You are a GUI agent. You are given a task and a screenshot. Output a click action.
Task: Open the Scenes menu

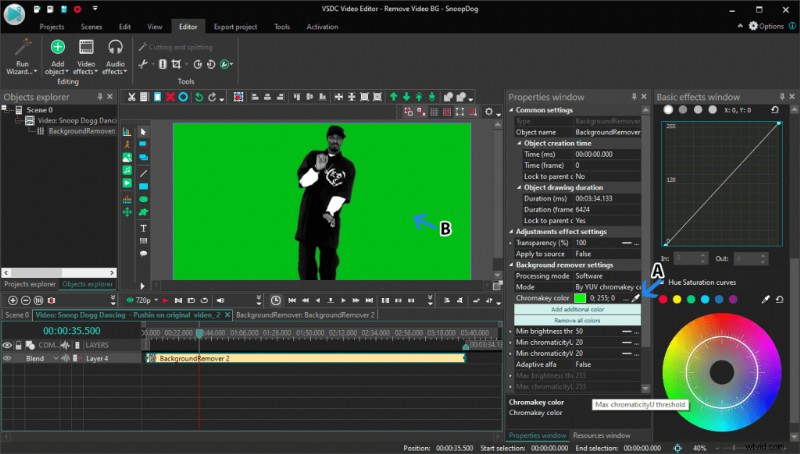[91, 27]
